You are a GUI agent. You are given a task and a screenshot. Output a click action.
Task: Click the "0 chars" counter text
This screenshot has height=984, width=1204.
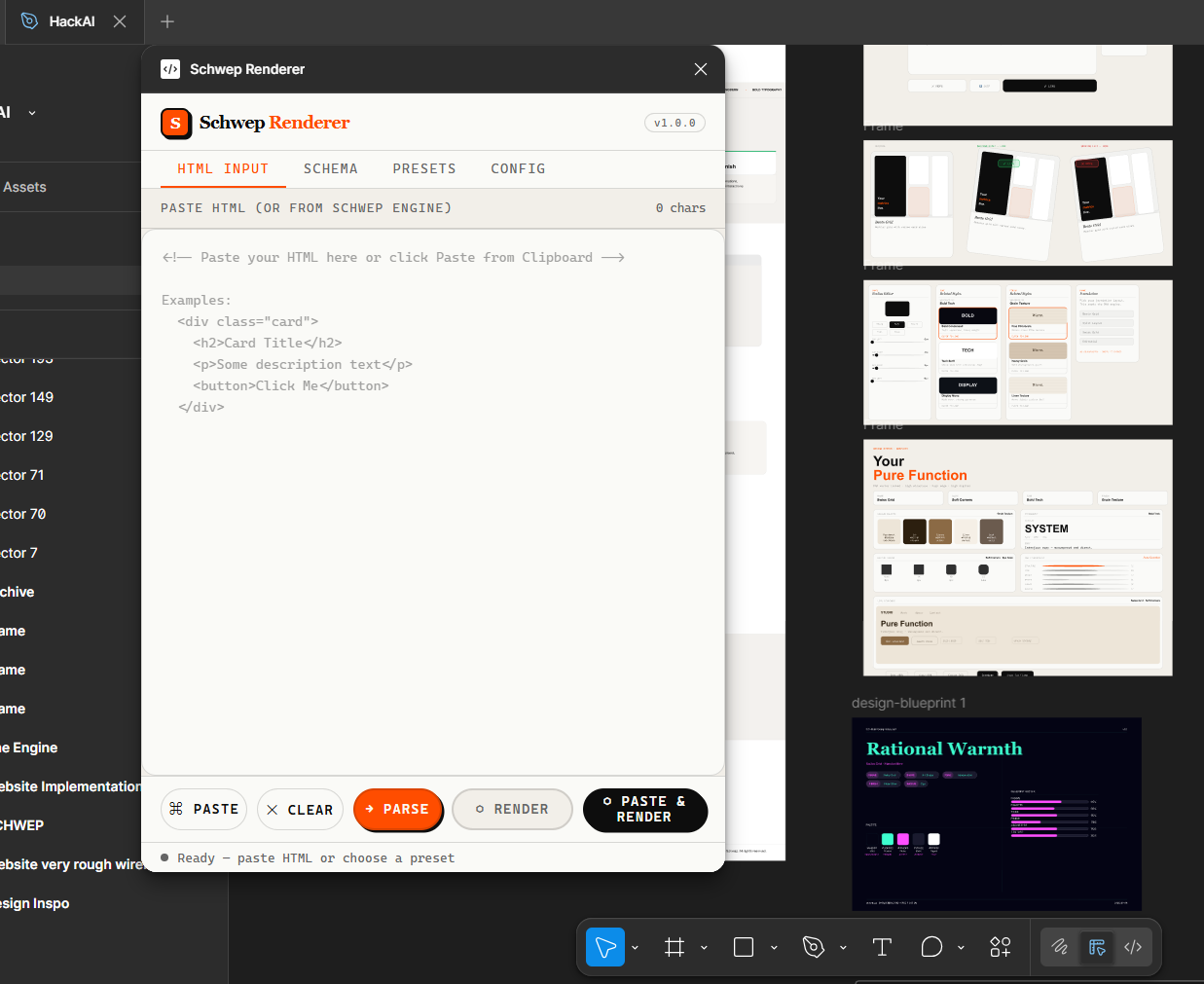[x=680, y=208]
